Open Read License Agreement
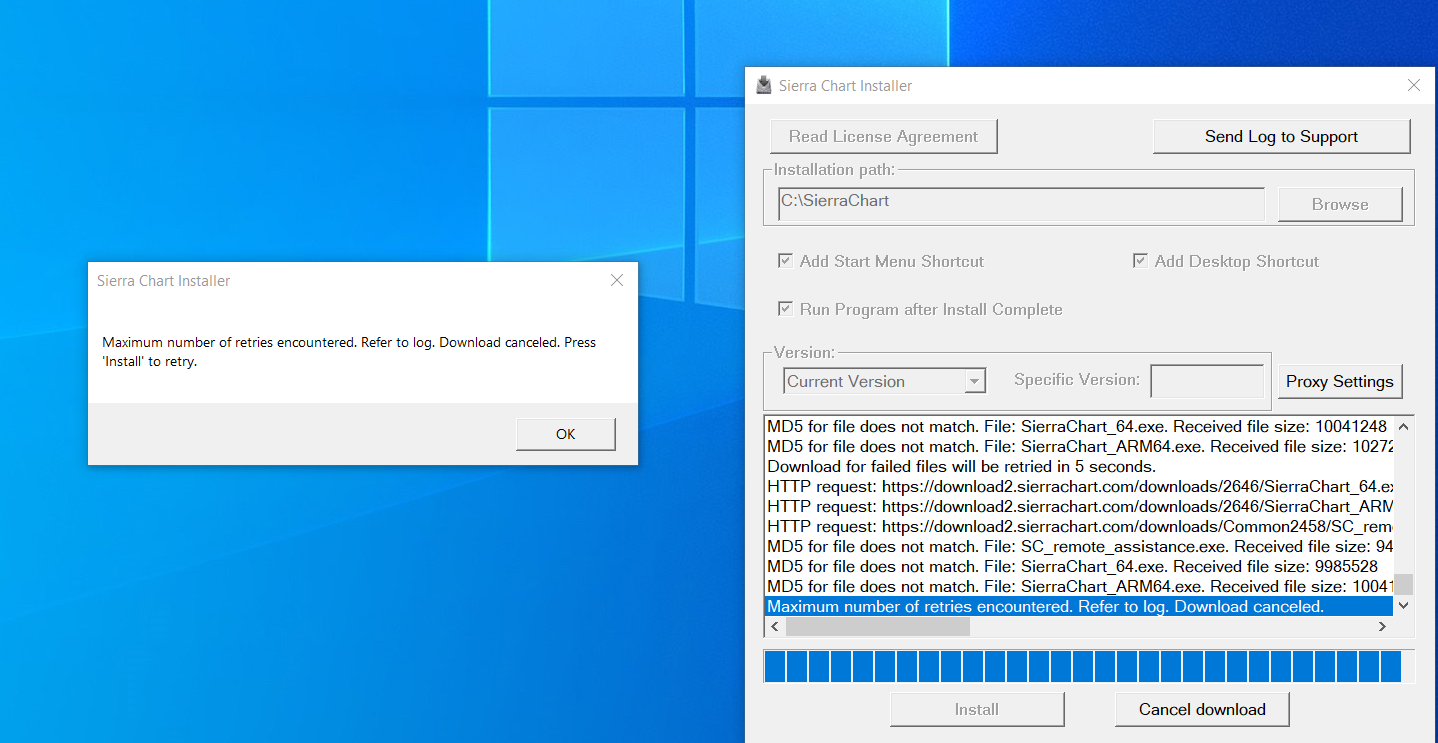 [884, 137]
